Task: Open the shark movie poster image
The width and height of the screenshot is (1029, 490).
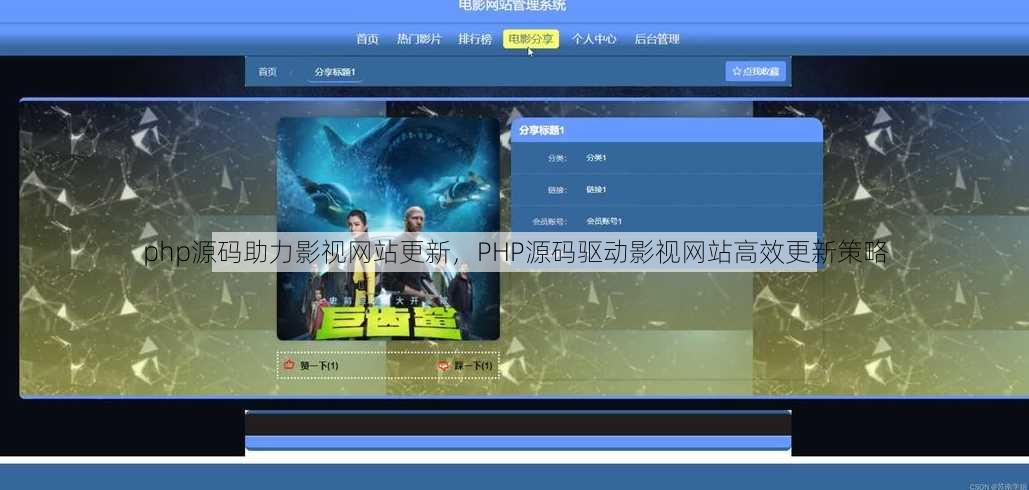Action: tap(388, 229)
